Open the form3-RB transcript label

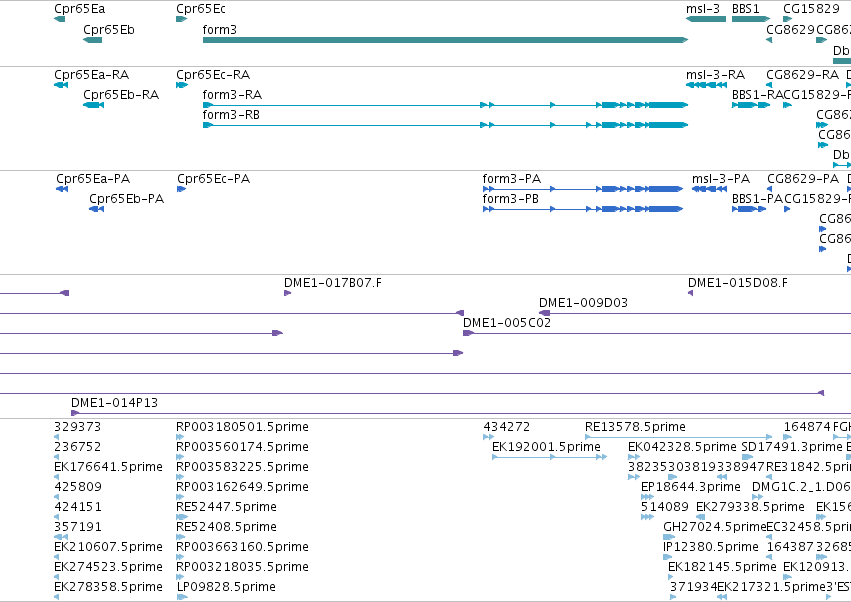point(231,115)
